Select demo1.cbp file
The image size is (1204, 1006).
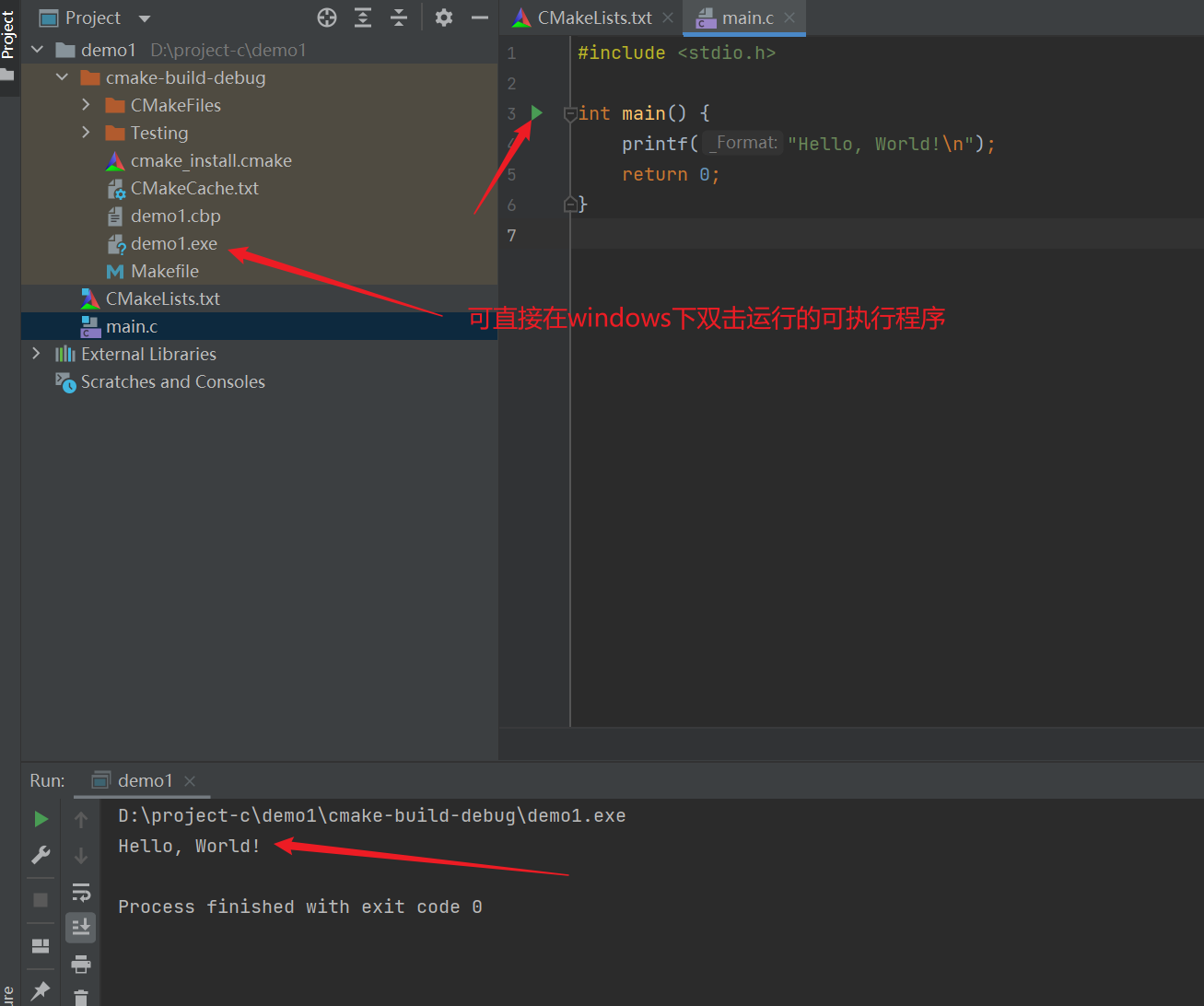click(175, 216)
